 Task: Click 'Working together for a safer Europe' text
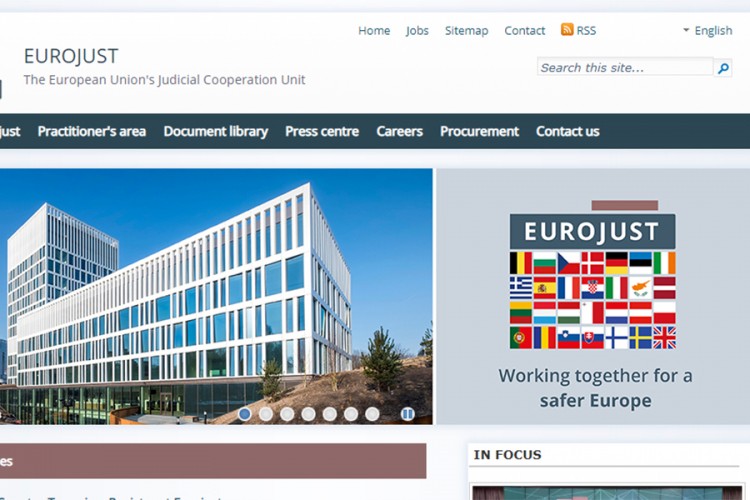[x=596, y=388]
